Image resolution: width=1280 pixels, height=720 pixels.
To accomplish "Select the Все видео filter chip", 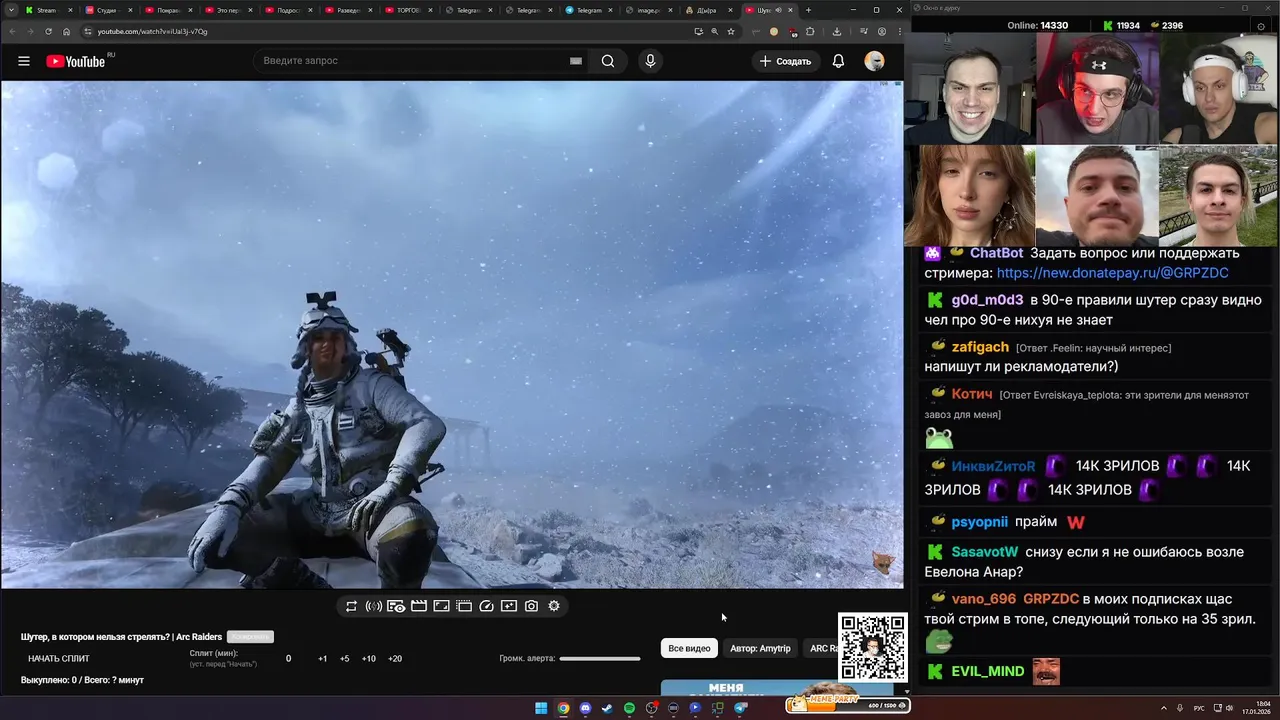I will pos(689,649).
